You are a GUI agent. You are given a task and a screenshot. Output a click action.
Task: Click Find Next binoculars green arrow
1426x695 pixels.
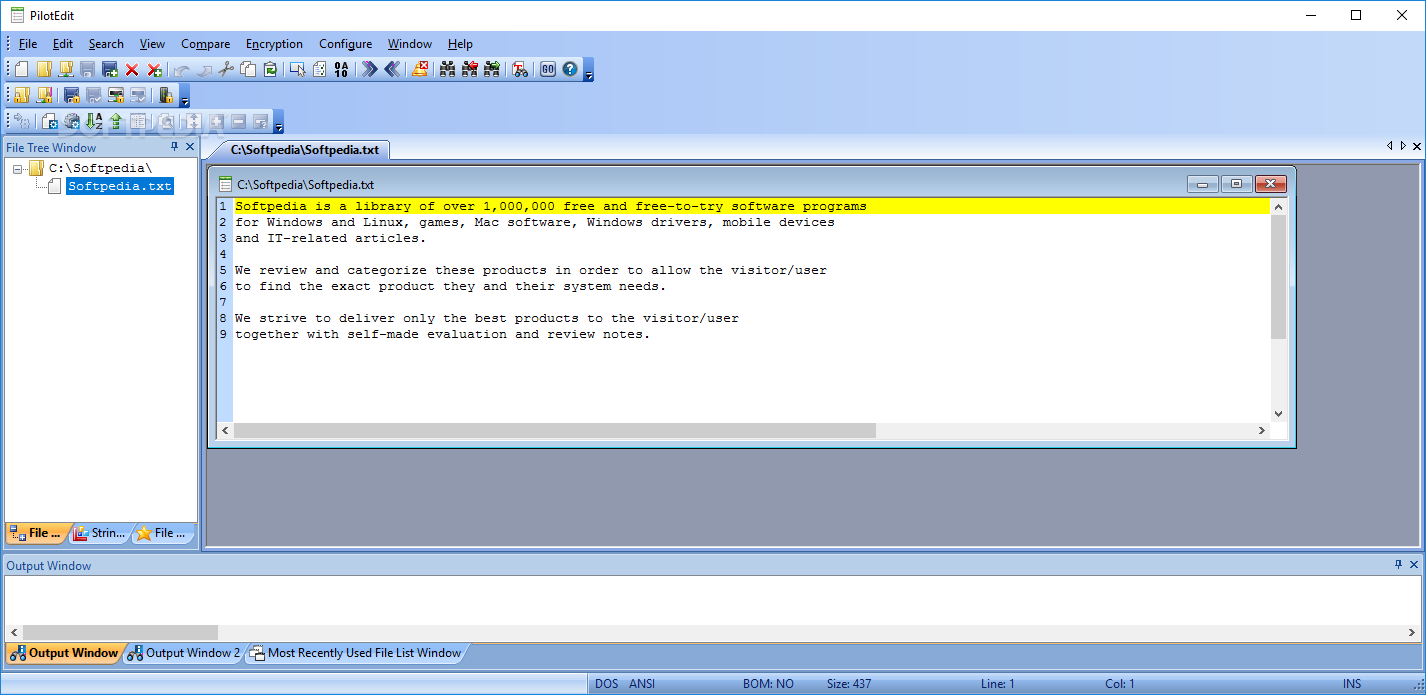pos(491,69)
